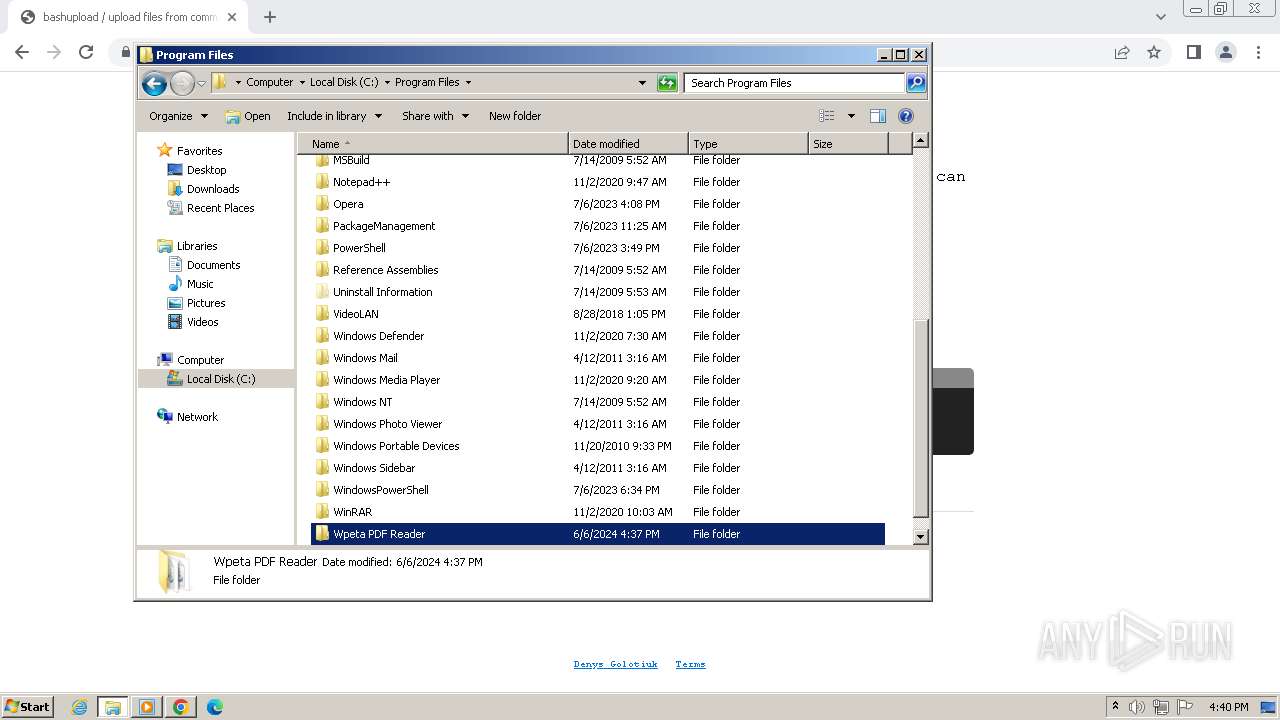Click the file list scrollbar up arrow
Screen dimensions: 1280x720
click(921, 141)
